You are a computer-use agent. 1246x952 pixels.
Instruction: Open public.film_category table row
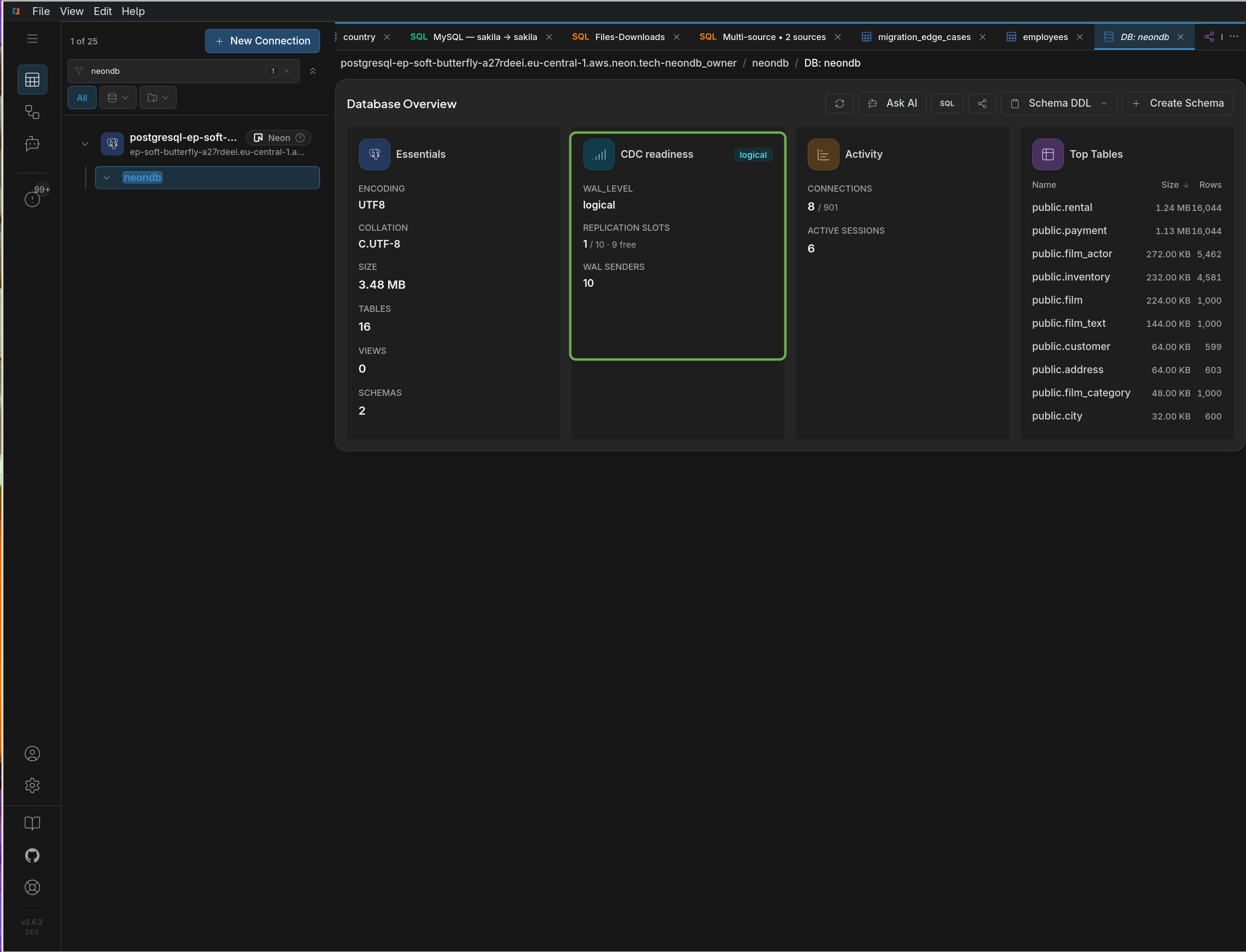pyautogui.click(x=1126, y=393)
